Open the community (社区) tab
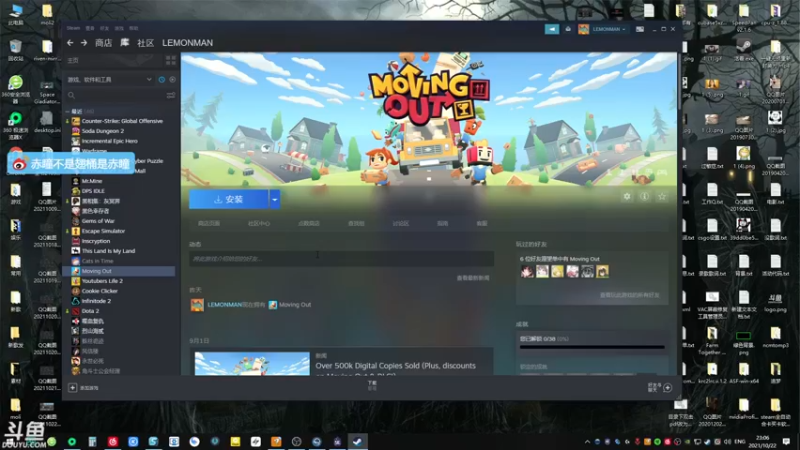The width and height of the screenshot is (800, 450). (x=145, y=43)
